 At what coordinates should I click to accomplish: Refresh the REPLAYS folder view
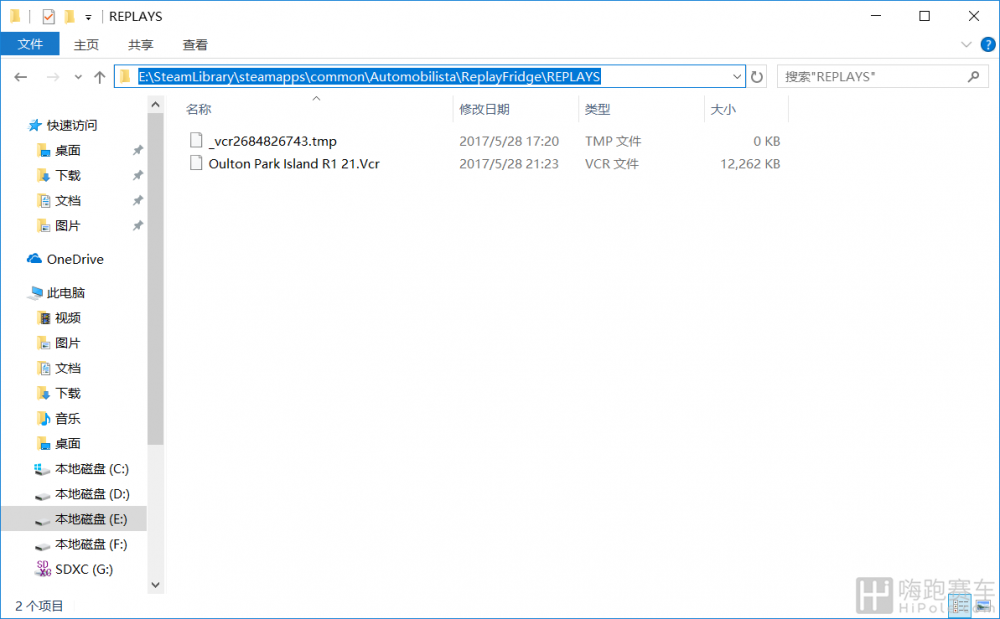pyautogui.click(x=757, y=77)
